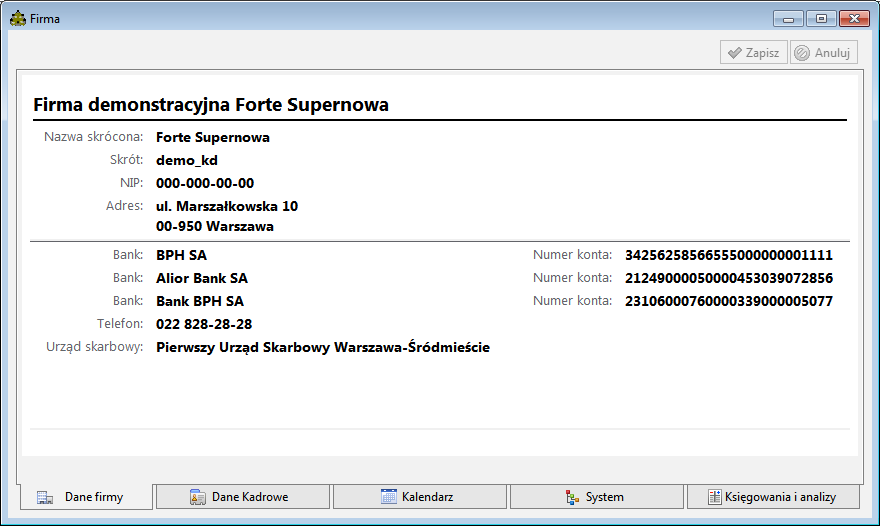Switch to the System tab

pyautogui.click(x=597, y=497)
